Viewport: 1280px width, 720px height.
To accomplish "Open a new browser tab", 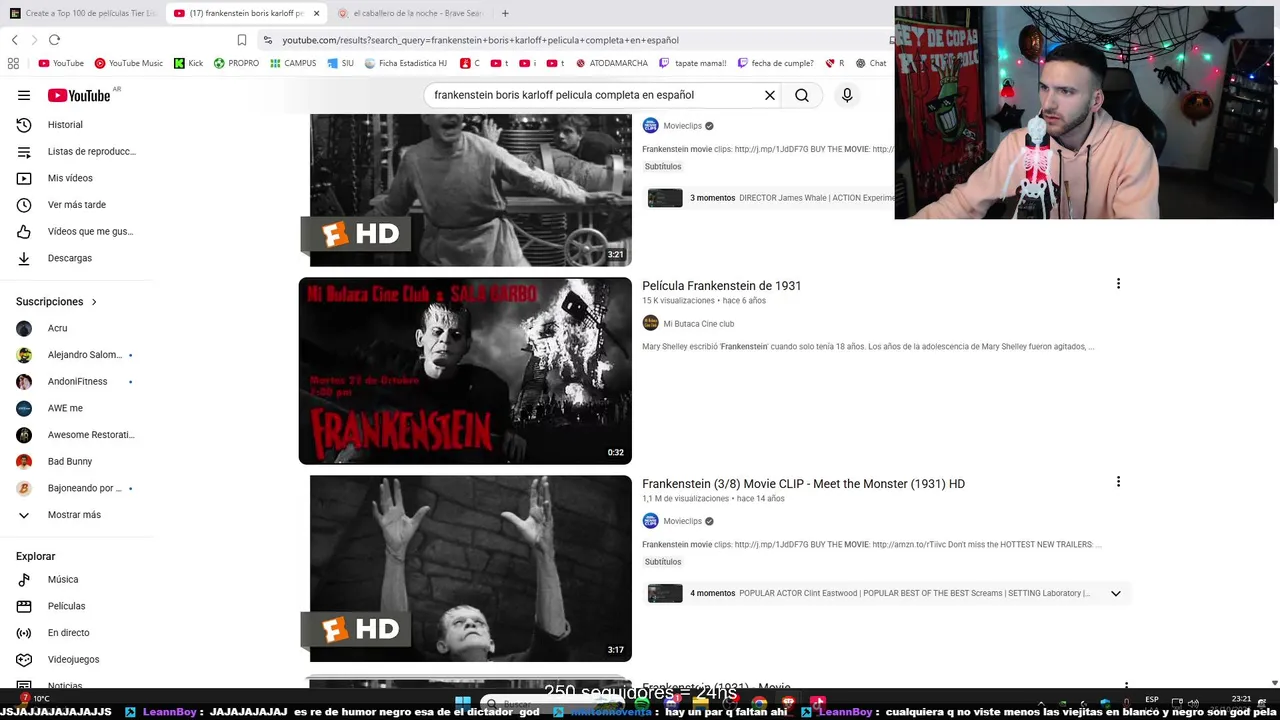I will pos(505,13).
